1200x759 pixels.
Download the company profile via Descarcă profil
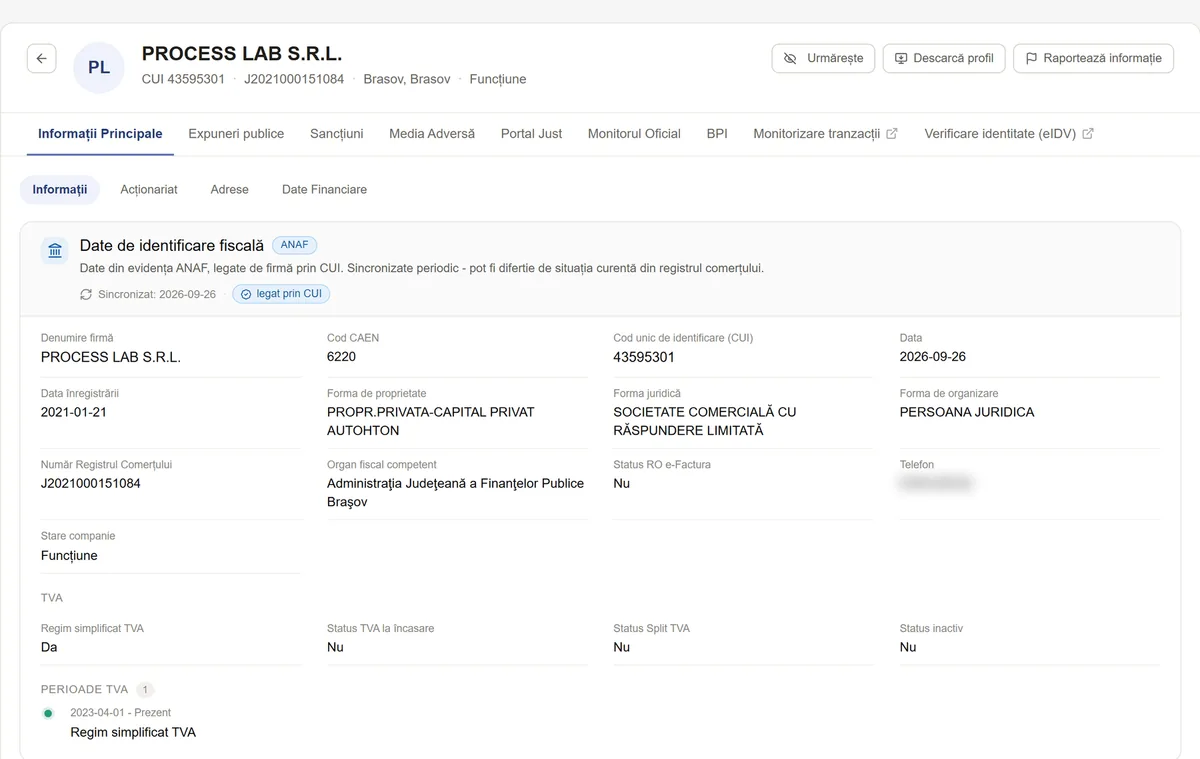coord(943,58)
